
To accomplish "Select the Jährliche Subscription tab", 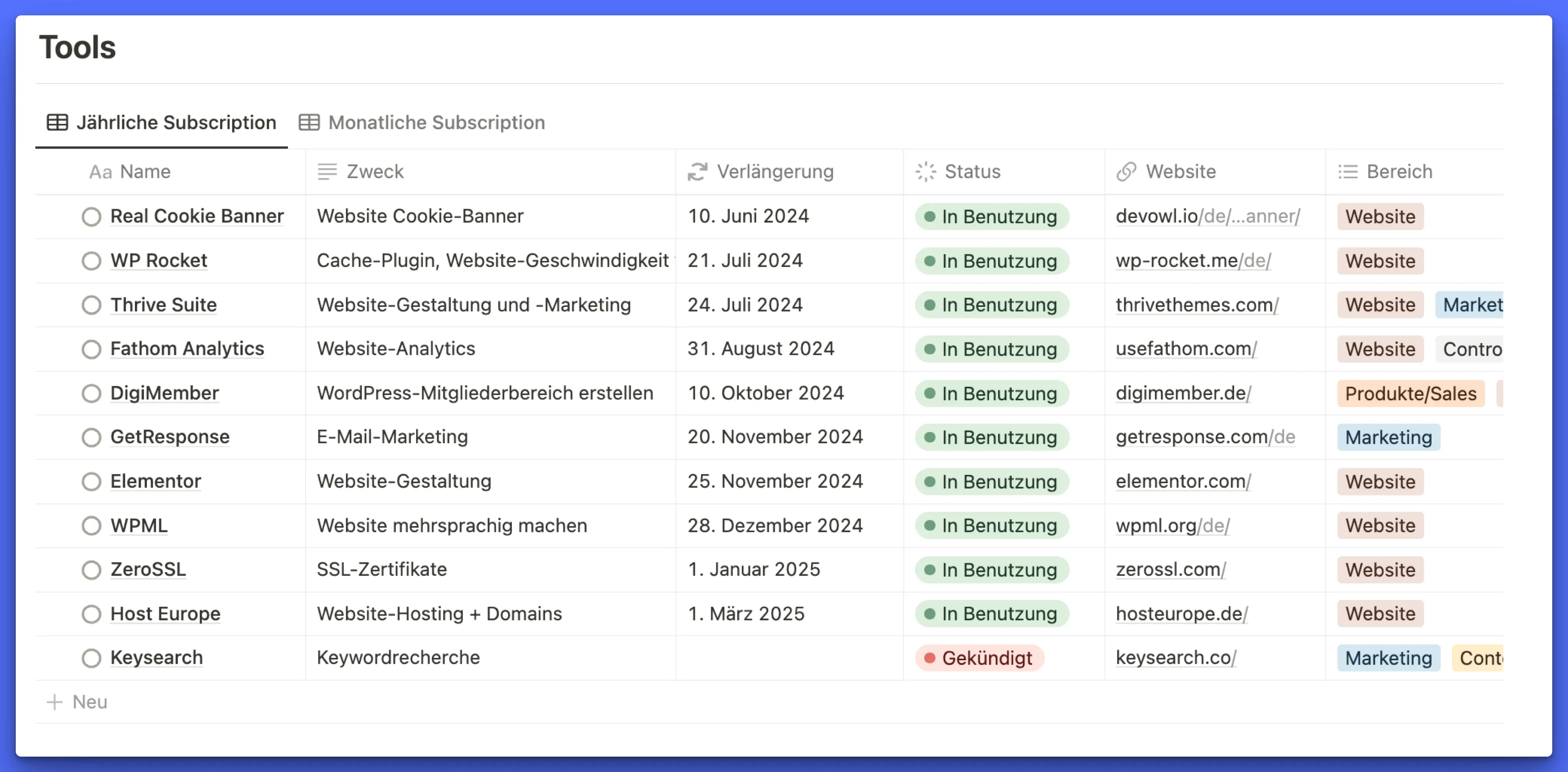I will click(175, 122).
